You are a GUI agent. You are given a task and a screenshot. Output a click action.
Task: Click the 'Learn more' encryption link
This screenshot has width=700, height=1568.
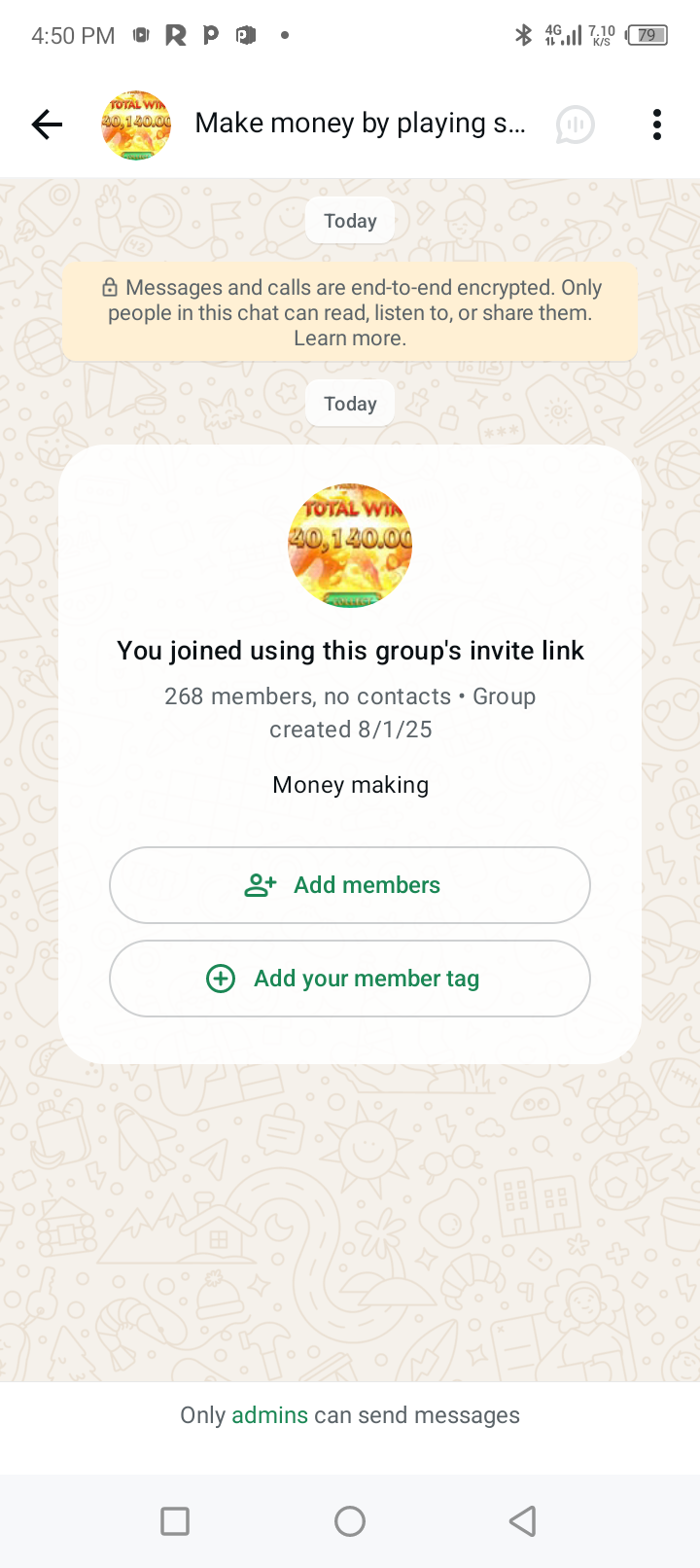(x=350, y=339)
